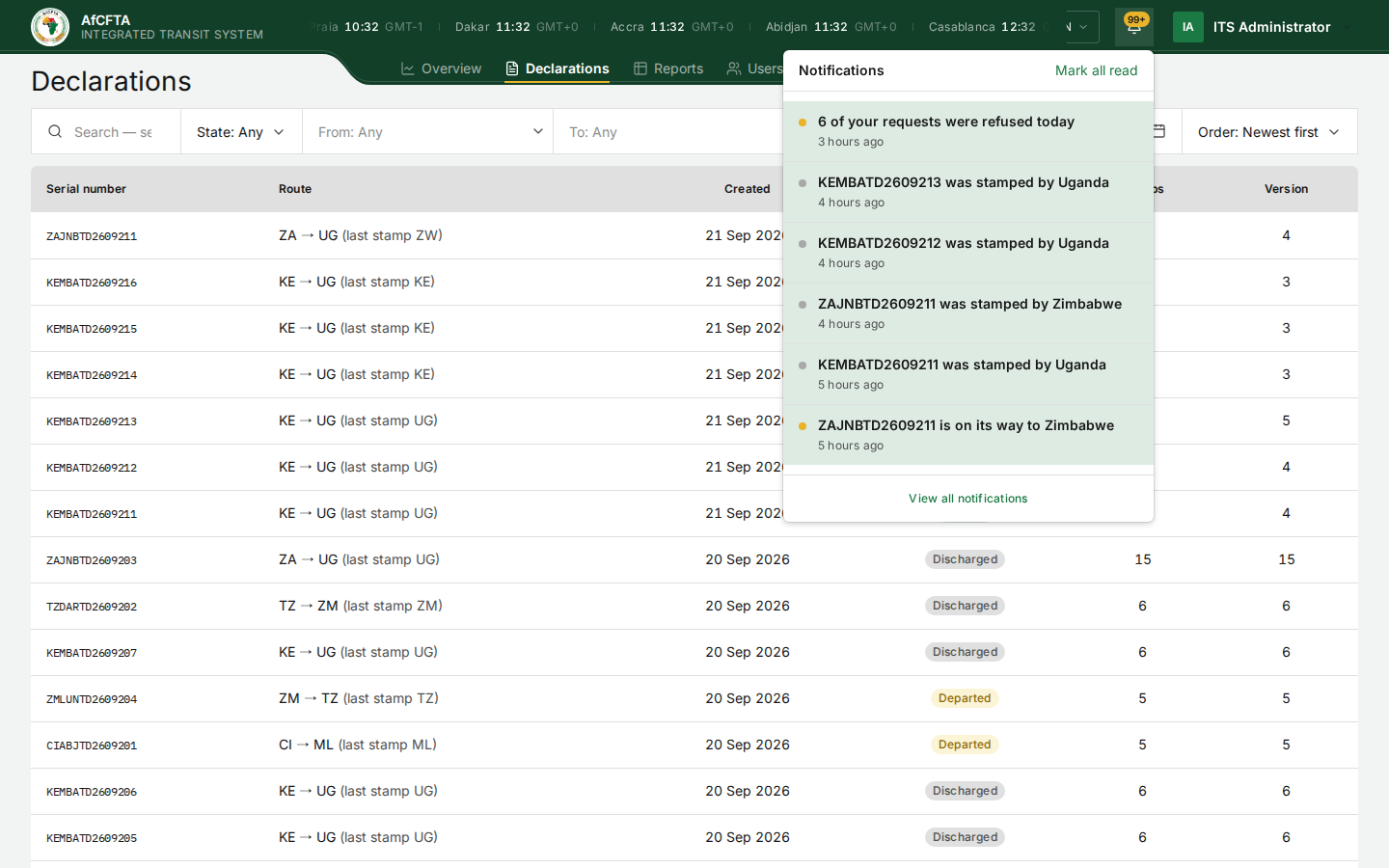Screen dimensions: 1389x868
Task: Open declaration KEMBATD2609215 serial number
Action: click(x=92, y=329)
